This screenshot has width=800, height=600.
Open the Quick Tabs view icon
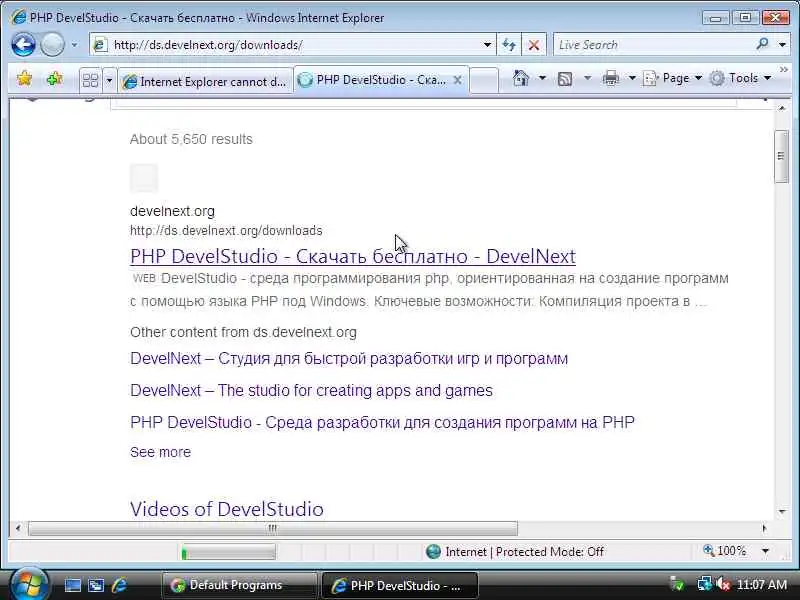pos(90,80)
